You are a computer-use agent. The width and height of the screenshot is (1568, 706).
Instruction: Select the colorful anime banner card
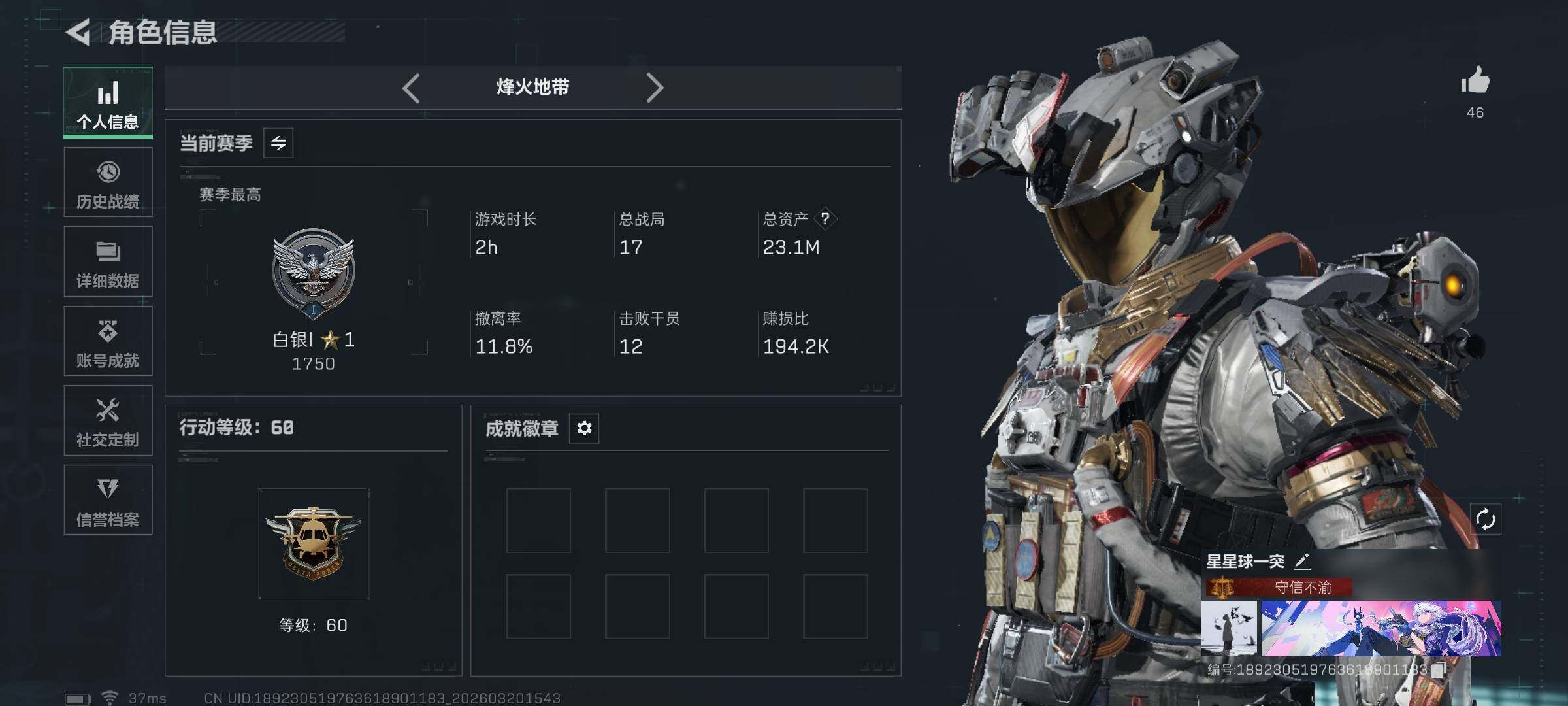(1380, 628)
